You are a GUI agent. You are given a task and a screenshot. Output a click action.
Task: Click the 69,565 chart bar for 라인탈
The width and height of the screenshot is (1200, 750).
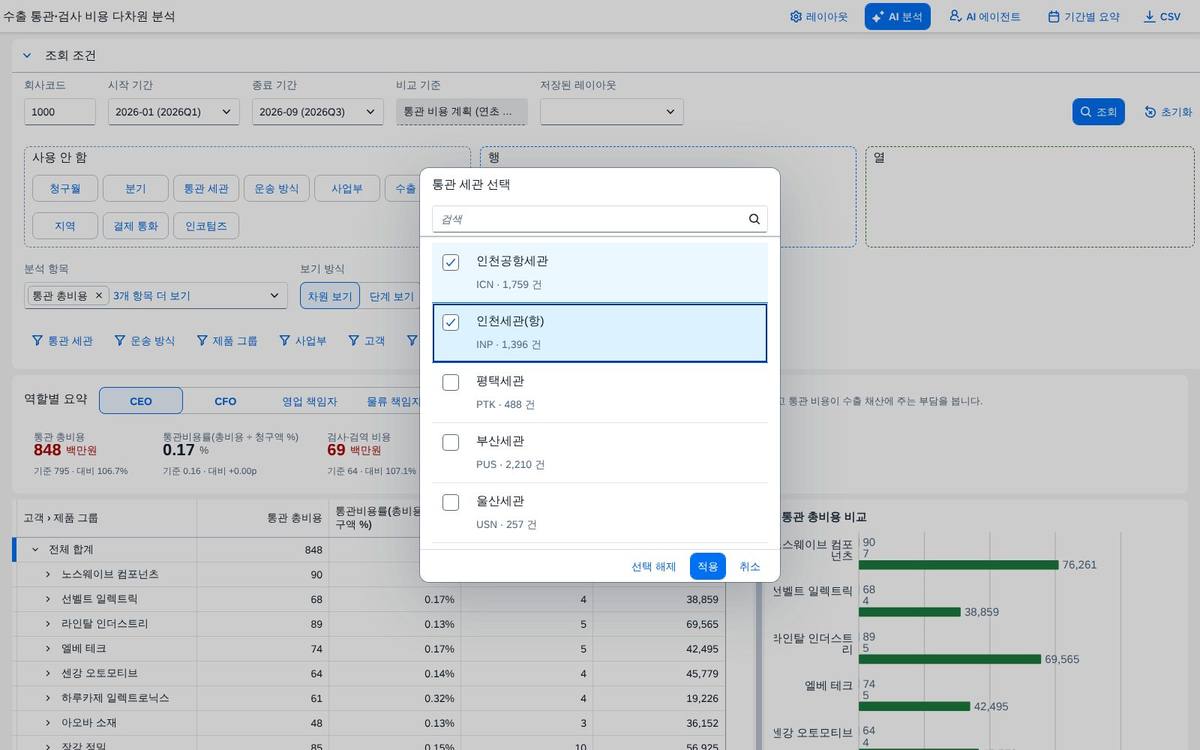[x=950, y=659]
